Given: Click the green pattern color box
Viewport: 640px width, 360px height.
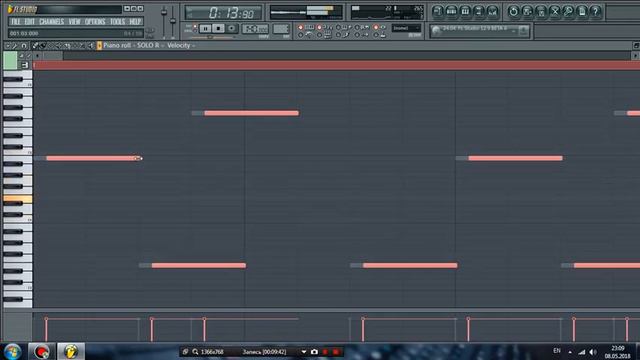Looking at the screenshot, I should (10, 60).
